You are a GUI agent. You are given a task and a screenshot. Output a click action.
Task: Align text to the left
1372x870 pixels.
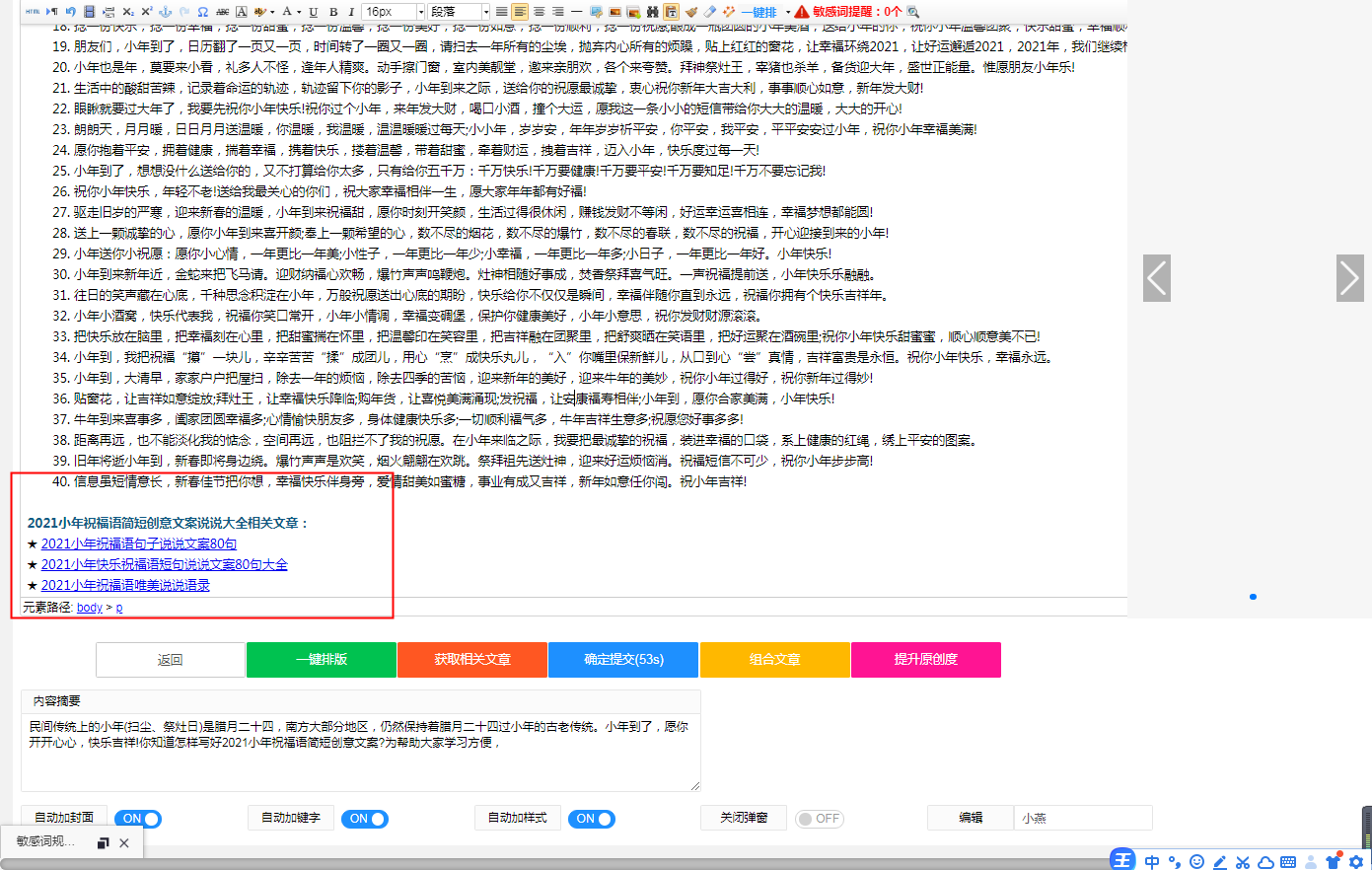(520, 12)
